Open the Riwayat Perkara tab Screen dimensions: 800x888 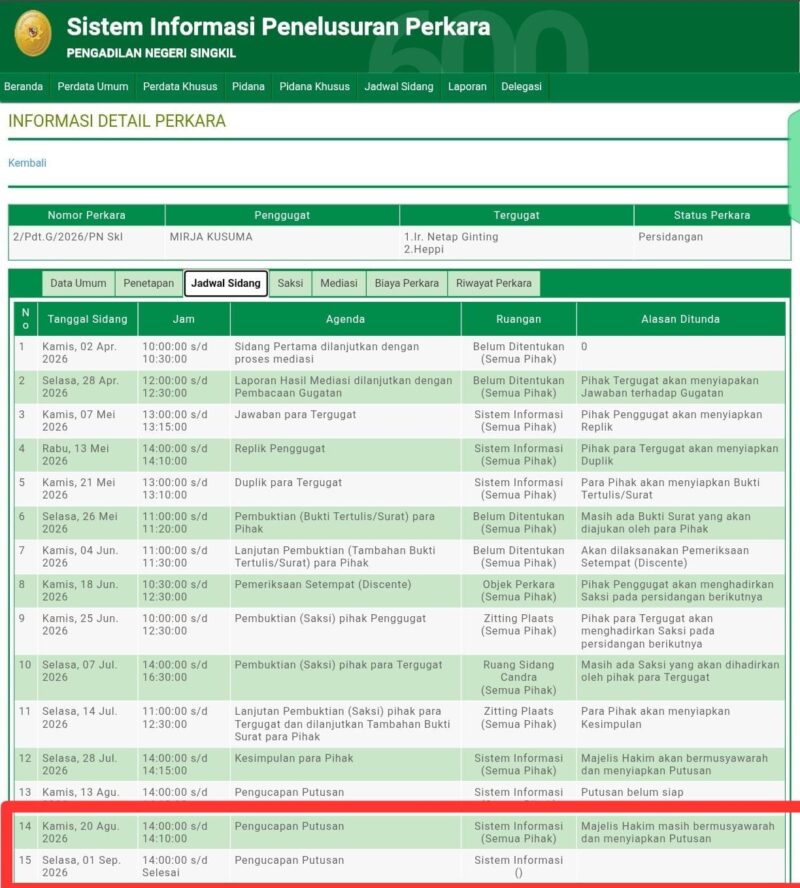494,283
